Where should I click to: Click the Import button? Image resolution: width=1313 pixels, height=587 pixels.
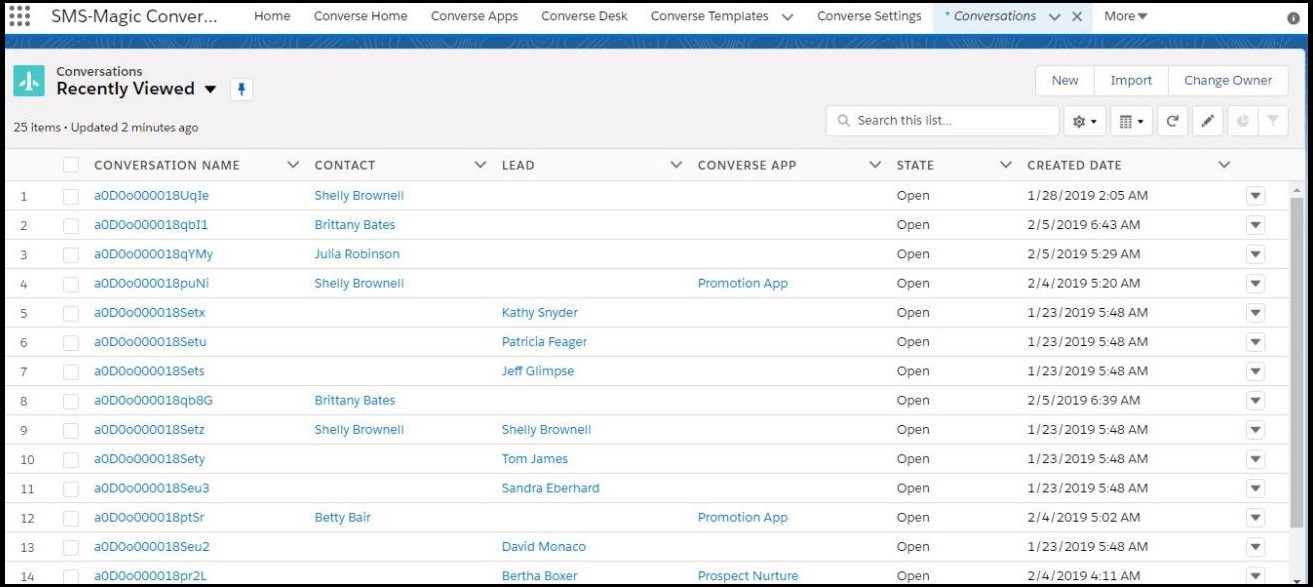point(1131,81)
